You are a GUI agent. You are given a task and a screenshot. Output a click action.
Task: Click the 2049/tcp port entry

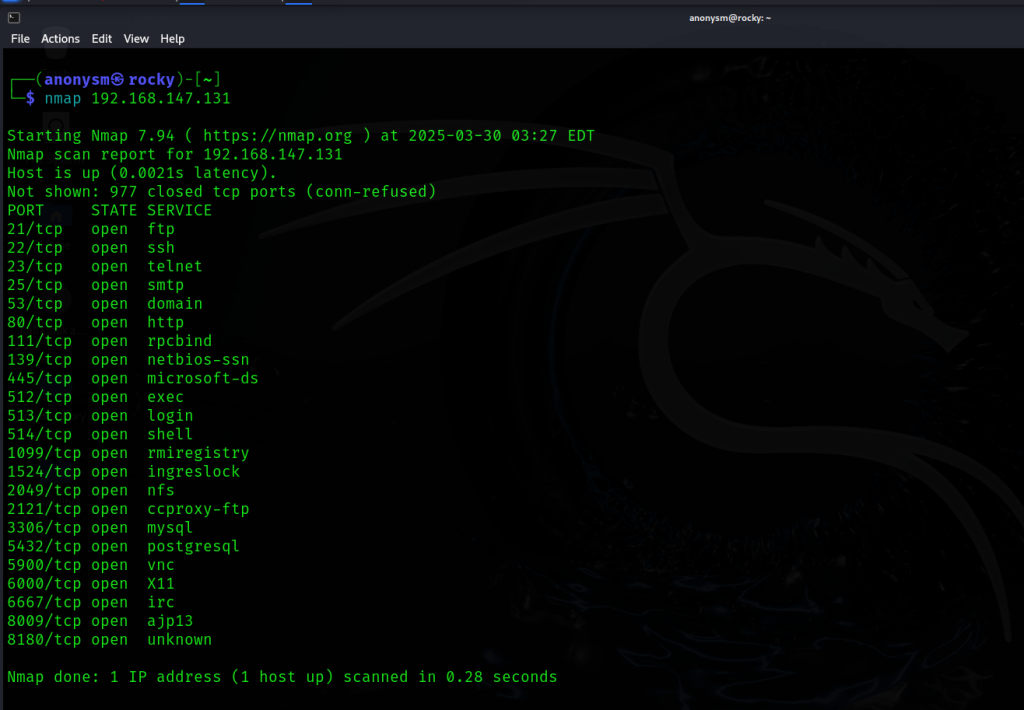[x=44, y=491]
